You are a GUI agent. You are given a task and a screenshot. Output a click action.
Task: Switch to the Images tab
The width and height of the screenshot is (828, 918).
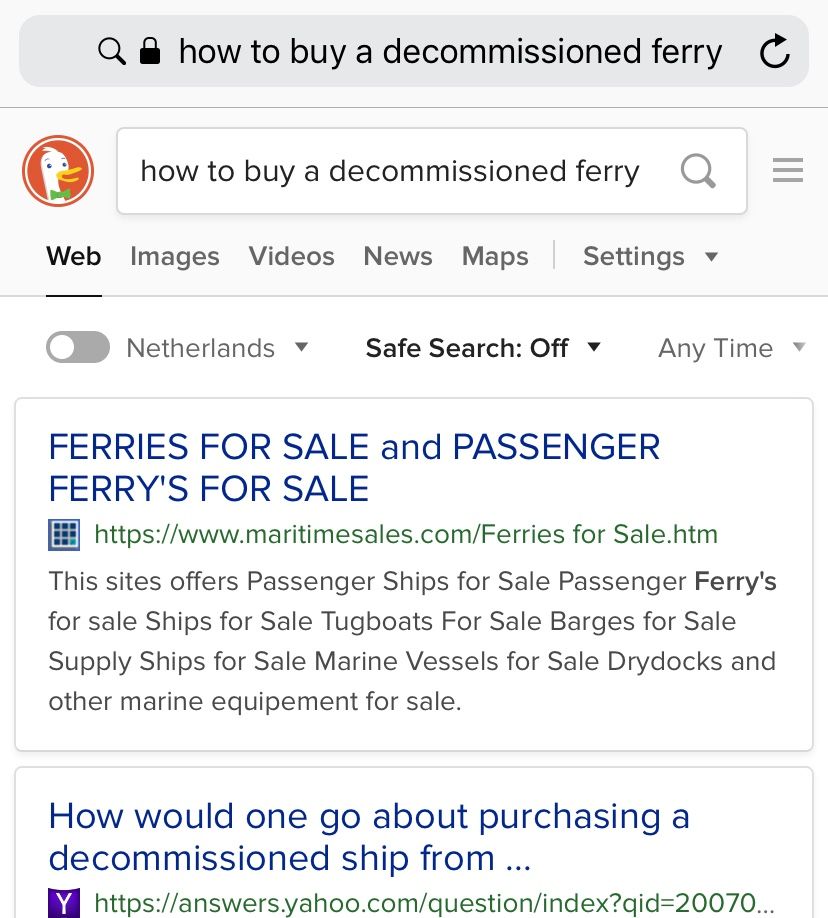(175, 257)
